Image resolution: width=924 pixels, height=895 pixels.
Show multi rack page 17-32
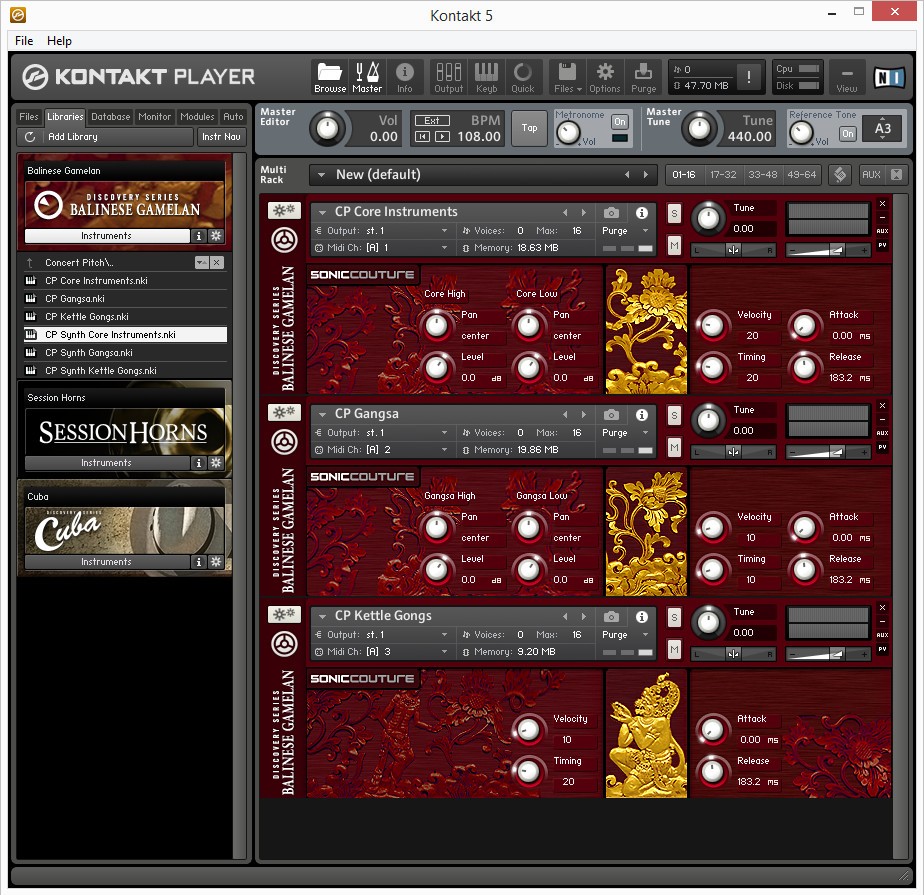pyautogui.click(x=723, y=175)
